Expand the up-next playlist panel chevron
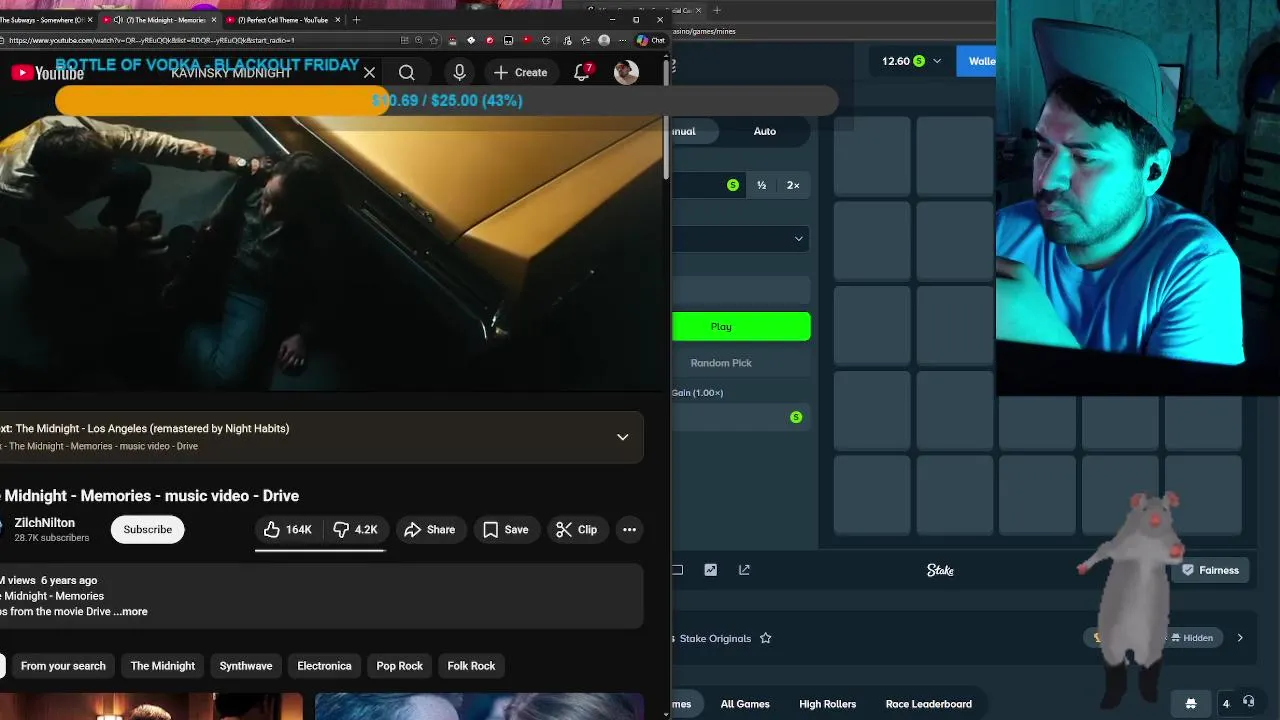Viewport: 1280px width, 720px height. tap(622, 437)
